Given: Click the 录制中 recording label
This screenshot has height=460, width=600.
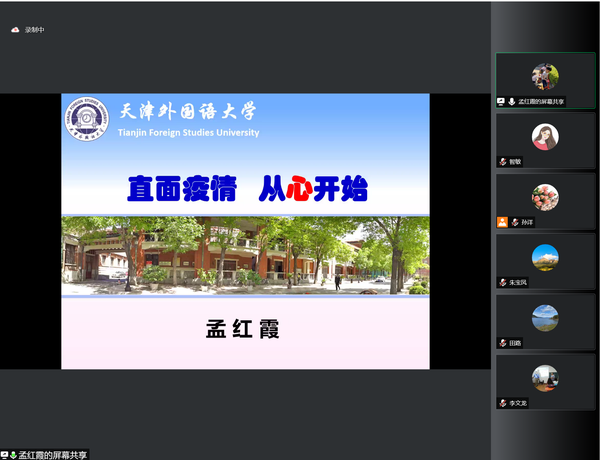Looking at the screenshot, I should [35, 30].
